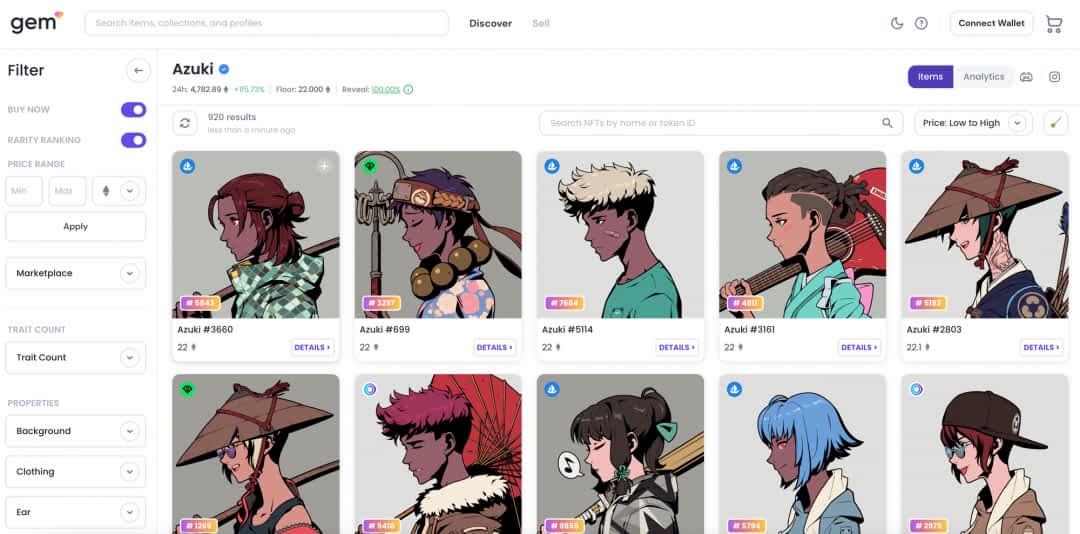Screen dimensions: 1080x534
Task: Expand the Background property filter
Action: tap(76, 431)
